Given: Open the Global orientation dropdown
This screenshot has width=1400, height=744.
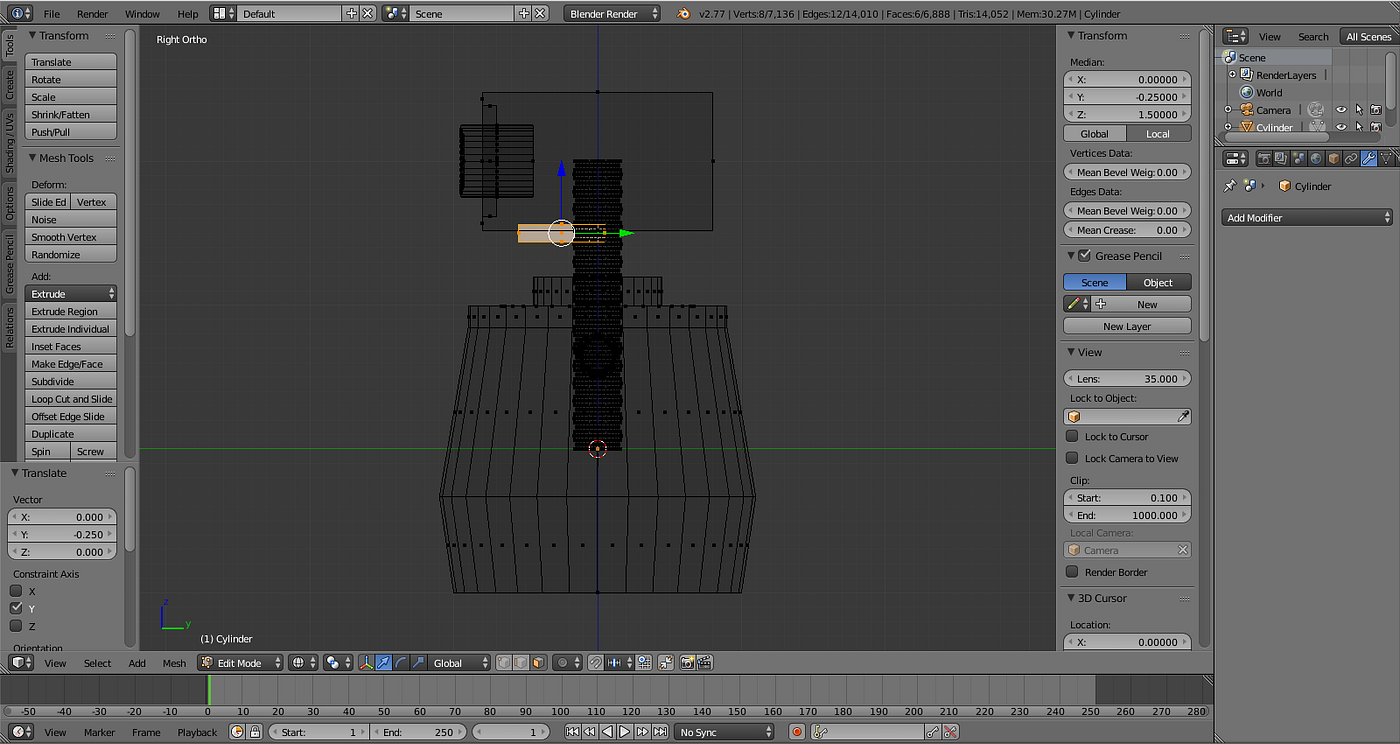Looking at the screenshot, I should click(x=459, y=663).
